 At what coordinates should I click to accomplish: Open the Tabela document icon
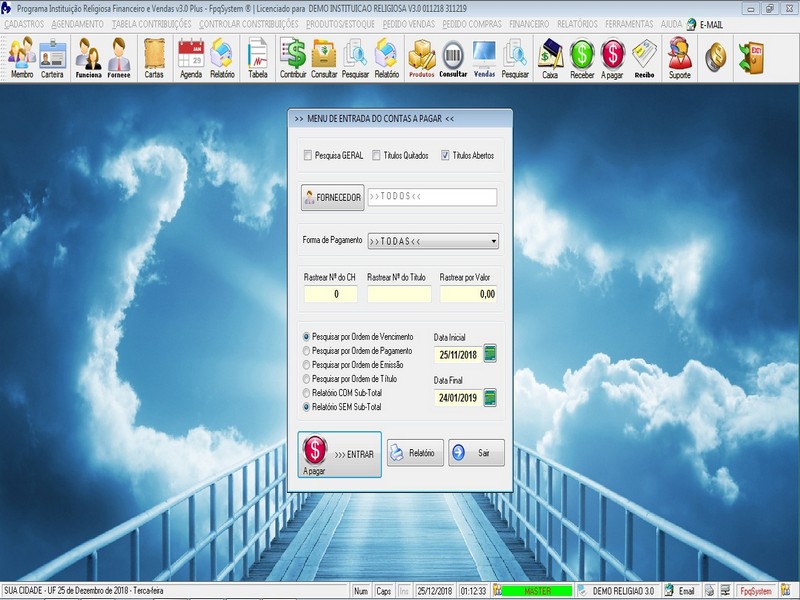coord(258,58)
